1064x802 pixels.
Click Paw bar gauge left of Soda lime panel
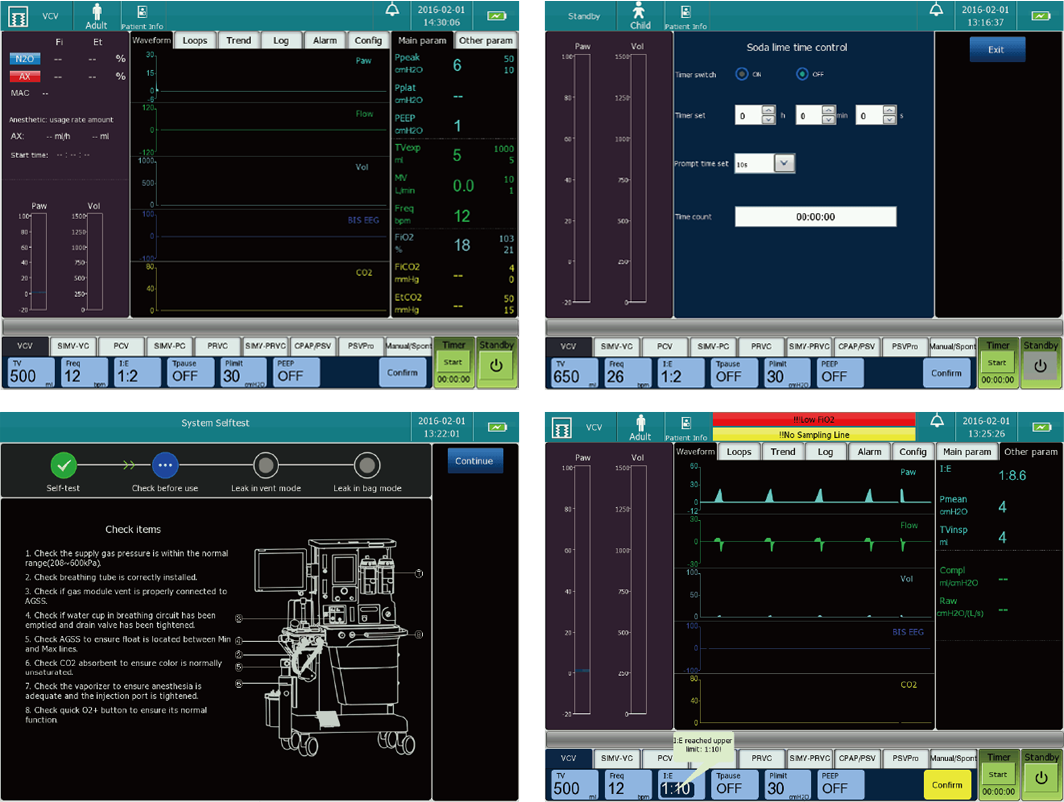pos(580,178)
